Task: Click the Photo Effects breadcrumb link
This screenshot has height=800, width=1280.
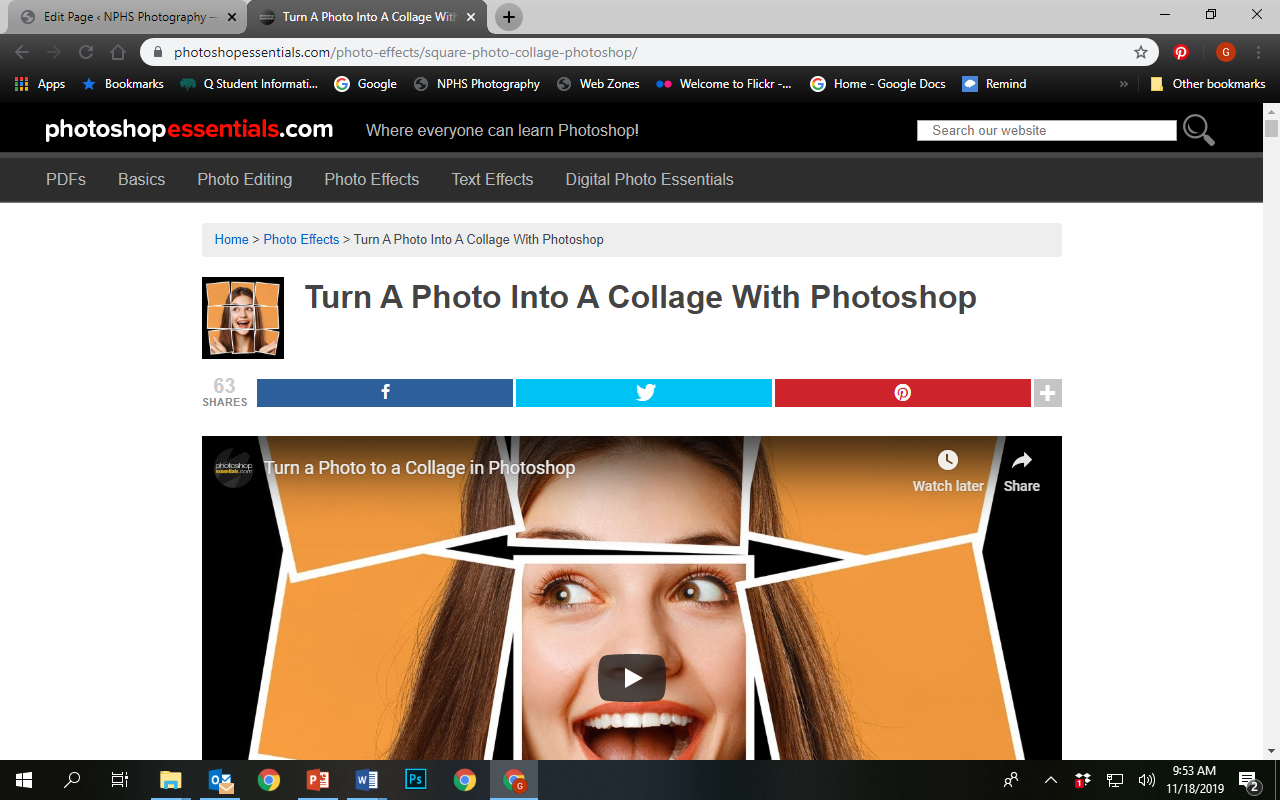Action: coord(301,239)
